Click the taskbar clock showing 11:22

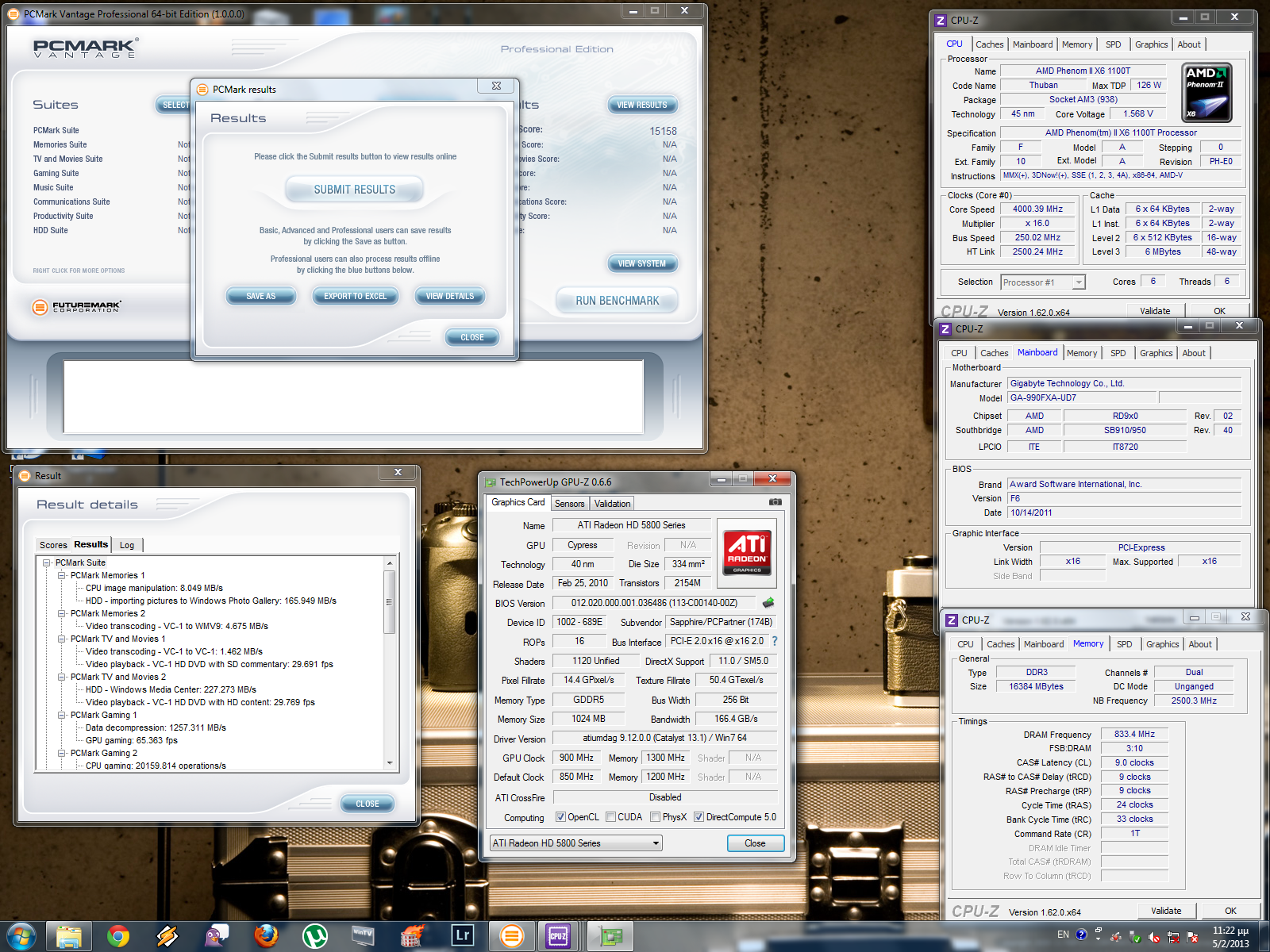(1230, 937)
